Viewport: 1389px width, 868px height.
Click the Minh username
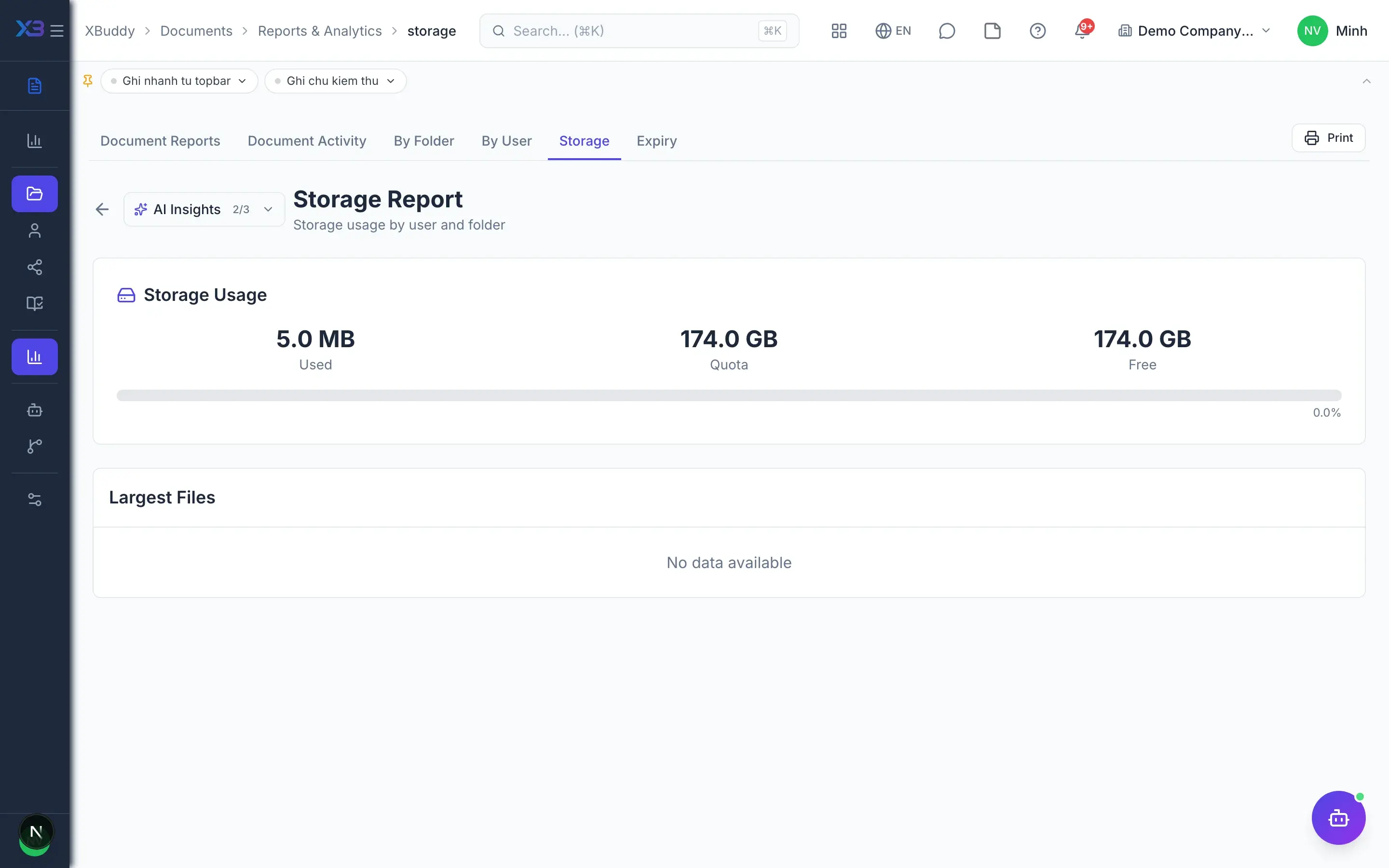(1351, 31)
